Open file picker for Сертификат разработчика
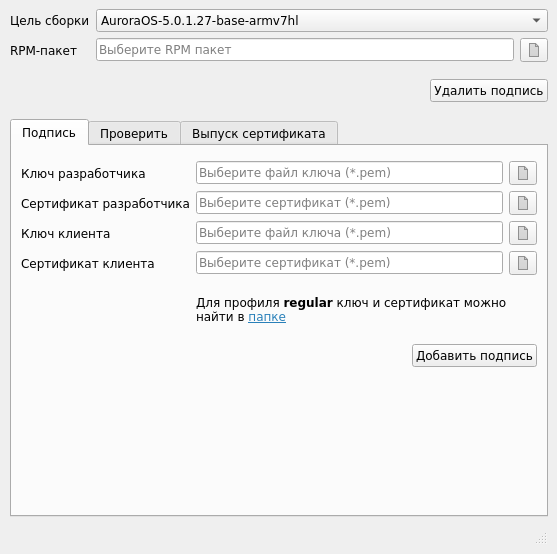This screenshot has height=554, width=557. point(523,203)
